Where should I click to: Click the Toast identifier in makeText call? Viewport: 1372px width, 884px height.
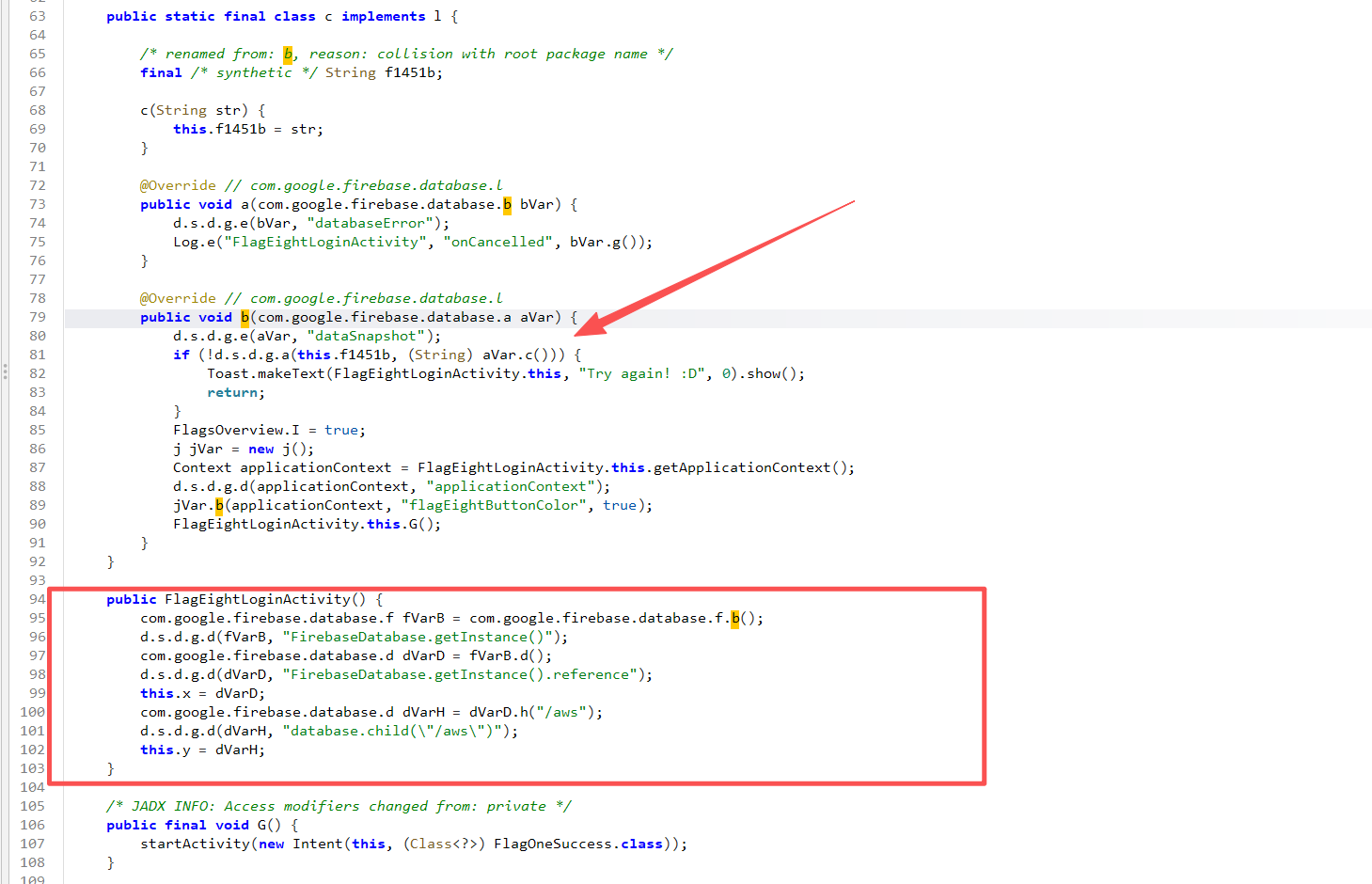coord(228,373)
